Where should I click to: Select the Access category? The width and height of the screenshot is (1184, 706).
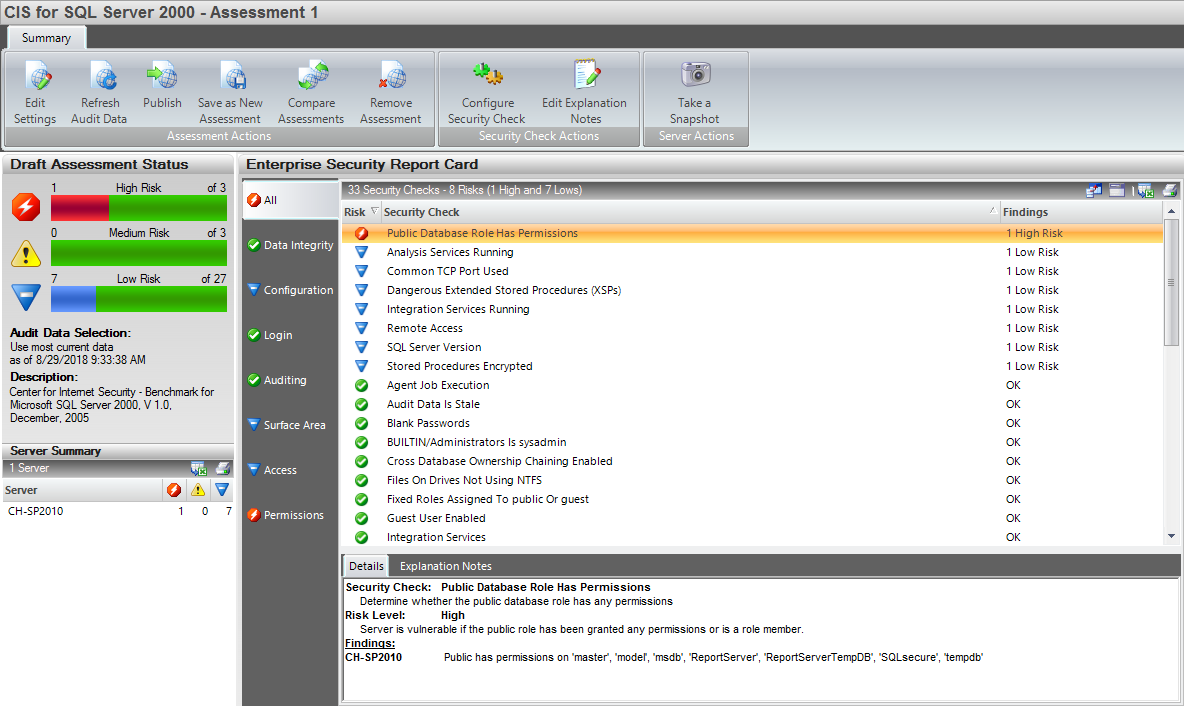[x=291, y=470]
